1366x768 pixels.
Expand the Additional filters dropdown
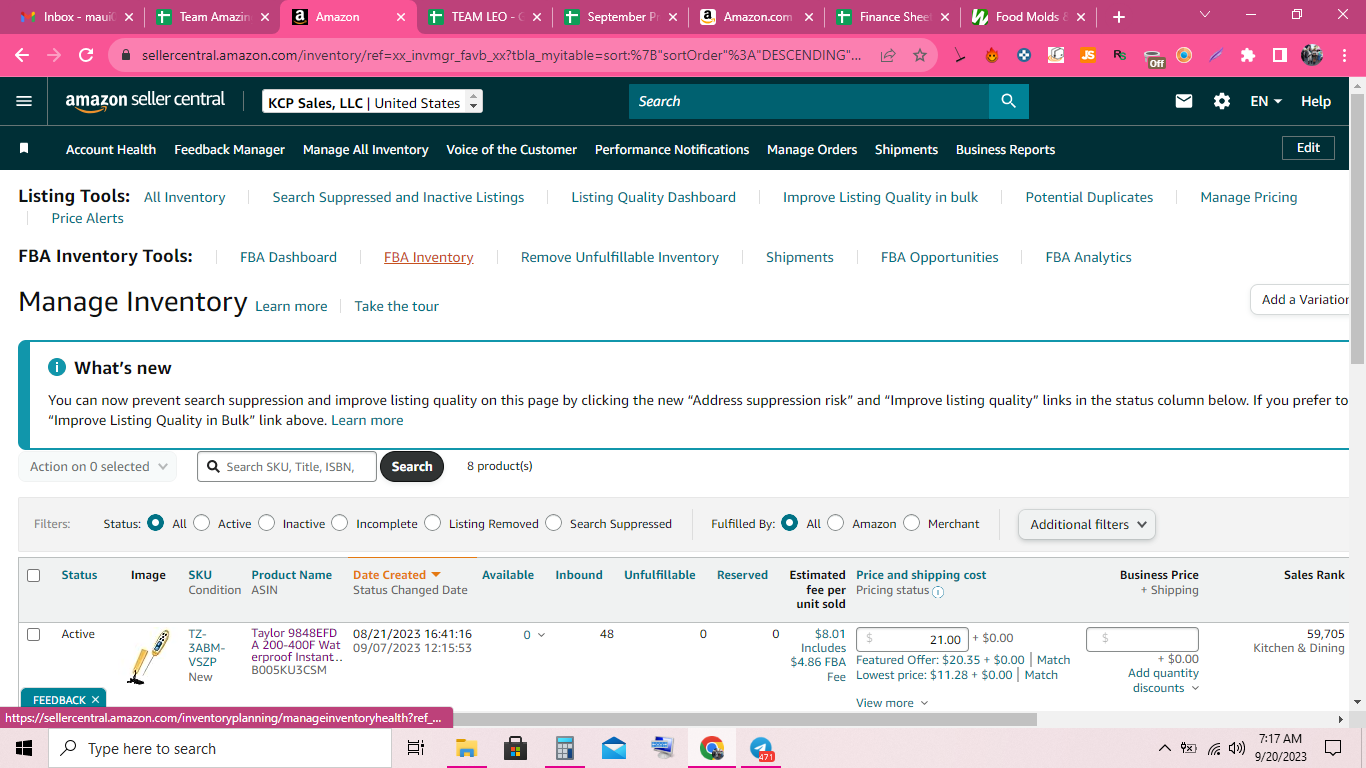pyautogui.click(x=1087, y=524)
